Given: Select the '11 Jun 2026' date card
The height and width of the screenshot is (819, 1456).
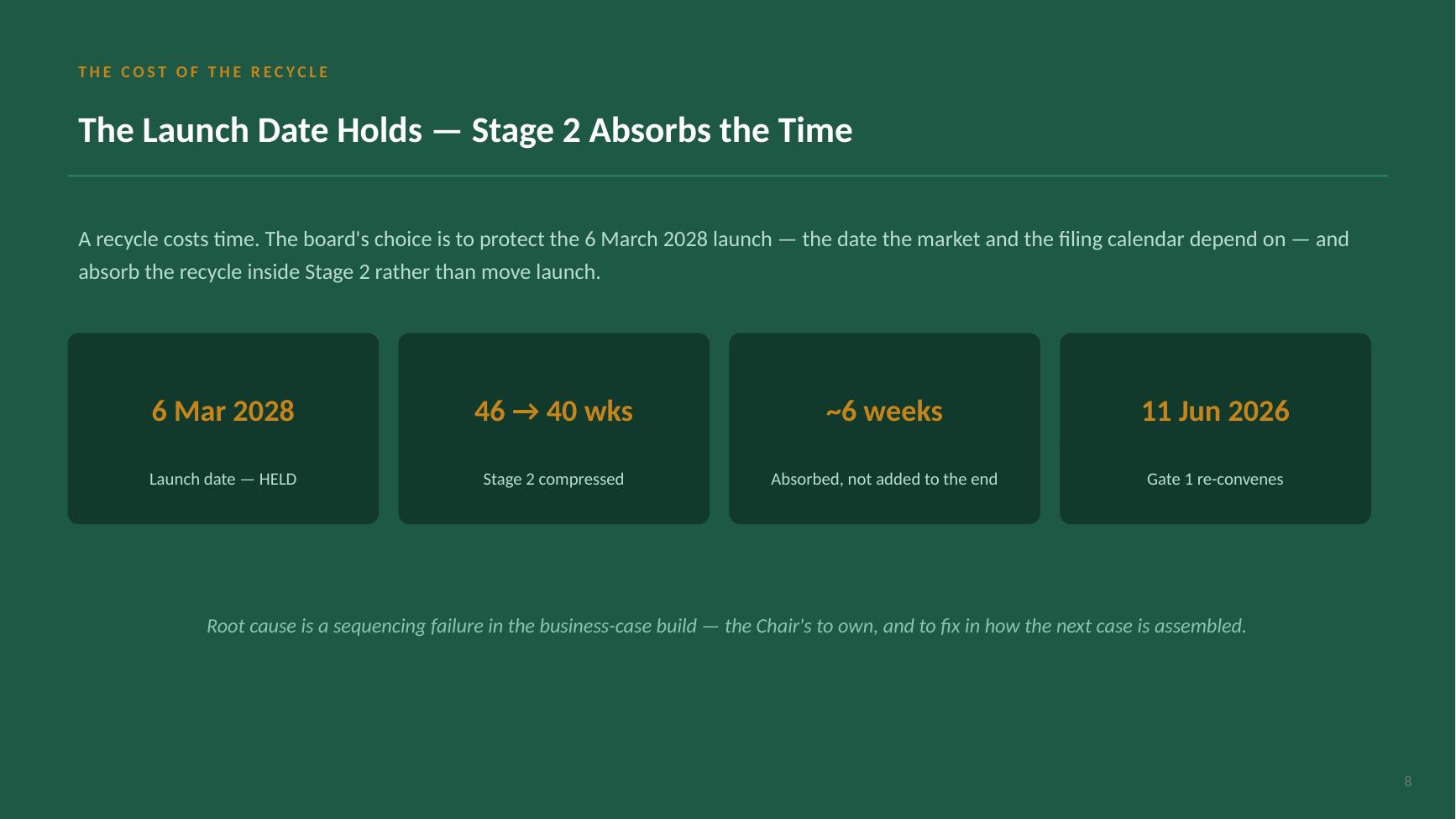Looking at the screenshot, I should pos(1215,428).
